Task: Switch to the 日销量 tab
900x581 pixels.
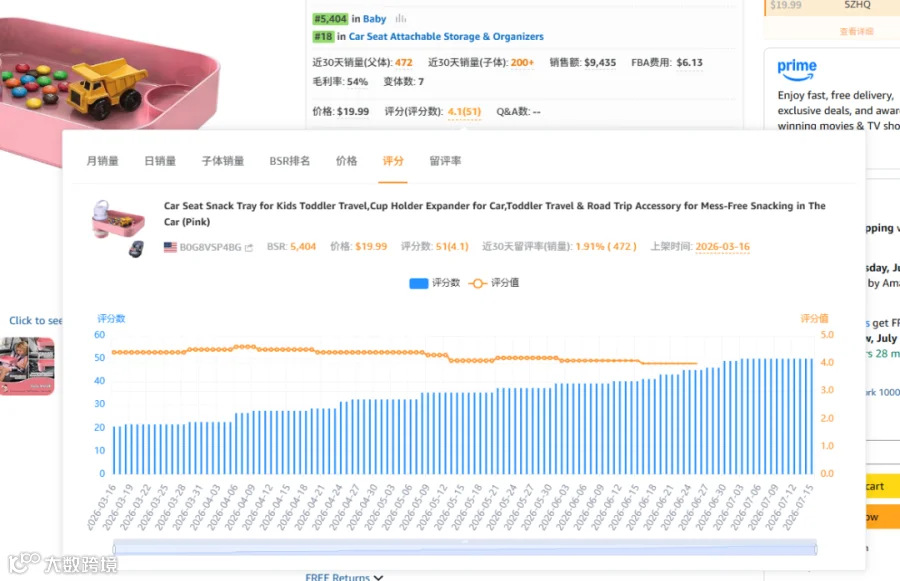Action: [x=160, y=161]
